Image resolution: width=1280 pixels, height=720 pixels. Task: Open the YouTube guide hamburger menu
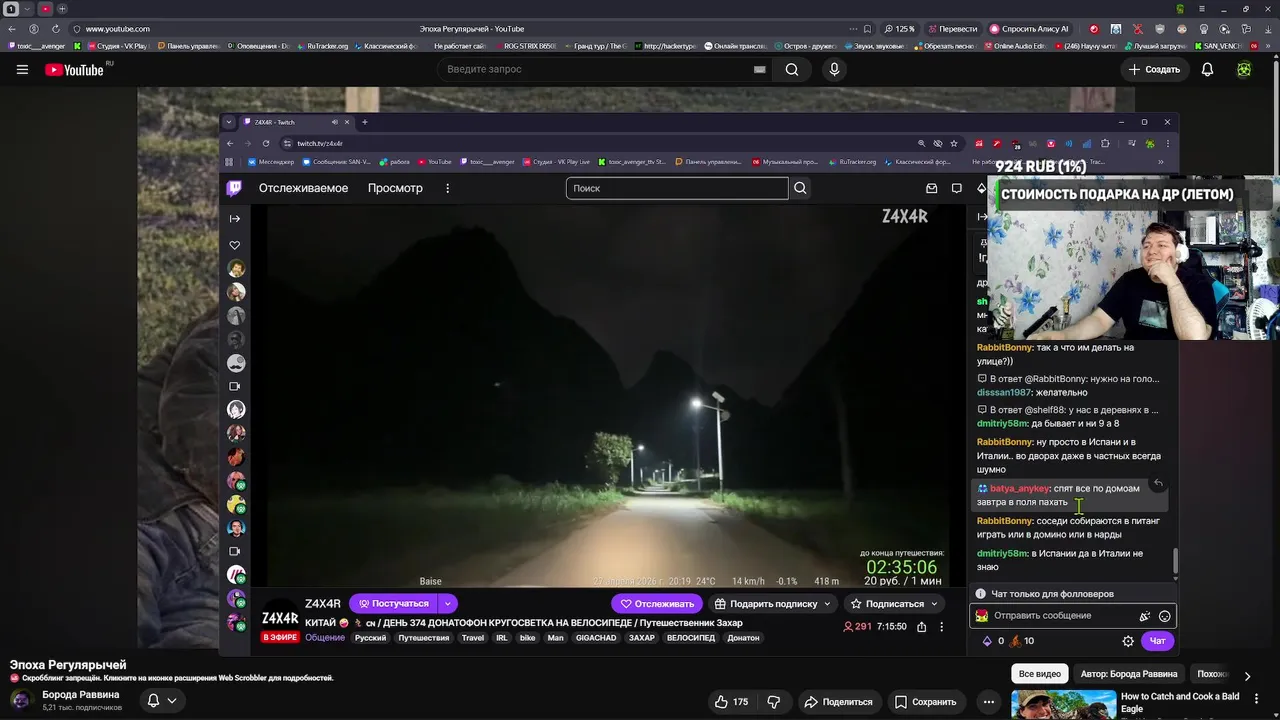click(x=22, y=69)
